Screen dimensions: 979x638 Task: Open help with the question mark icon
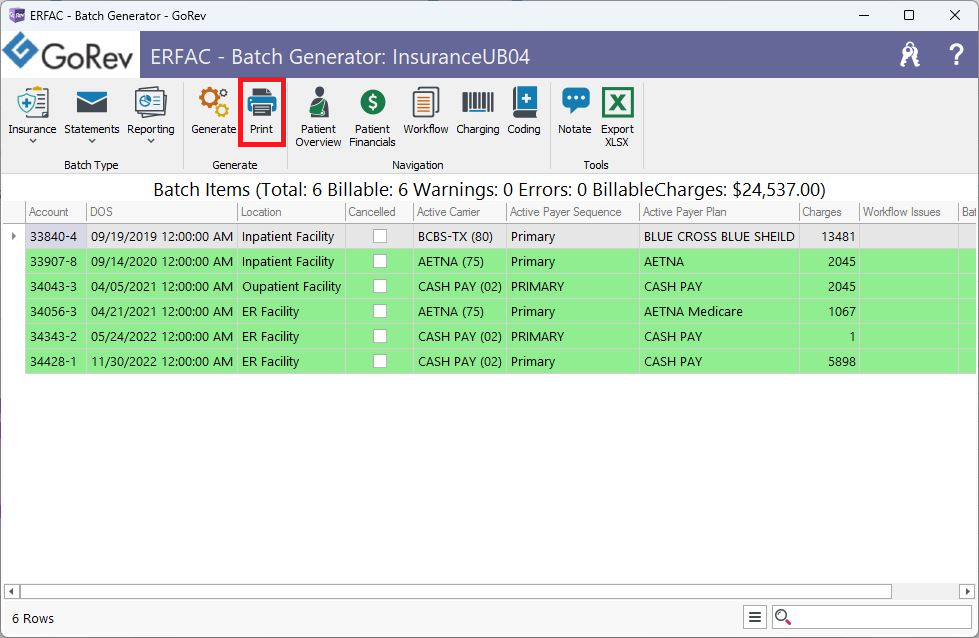click(956, 55)
